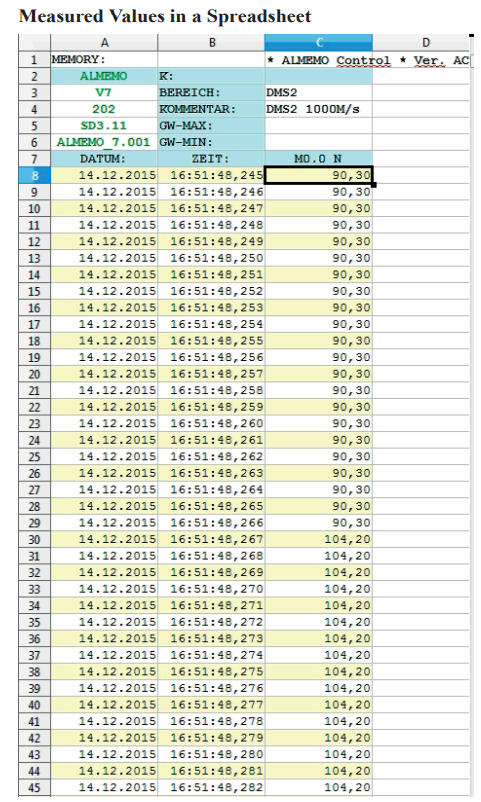Click the 104,20 value in row 45

pos(319,788)
